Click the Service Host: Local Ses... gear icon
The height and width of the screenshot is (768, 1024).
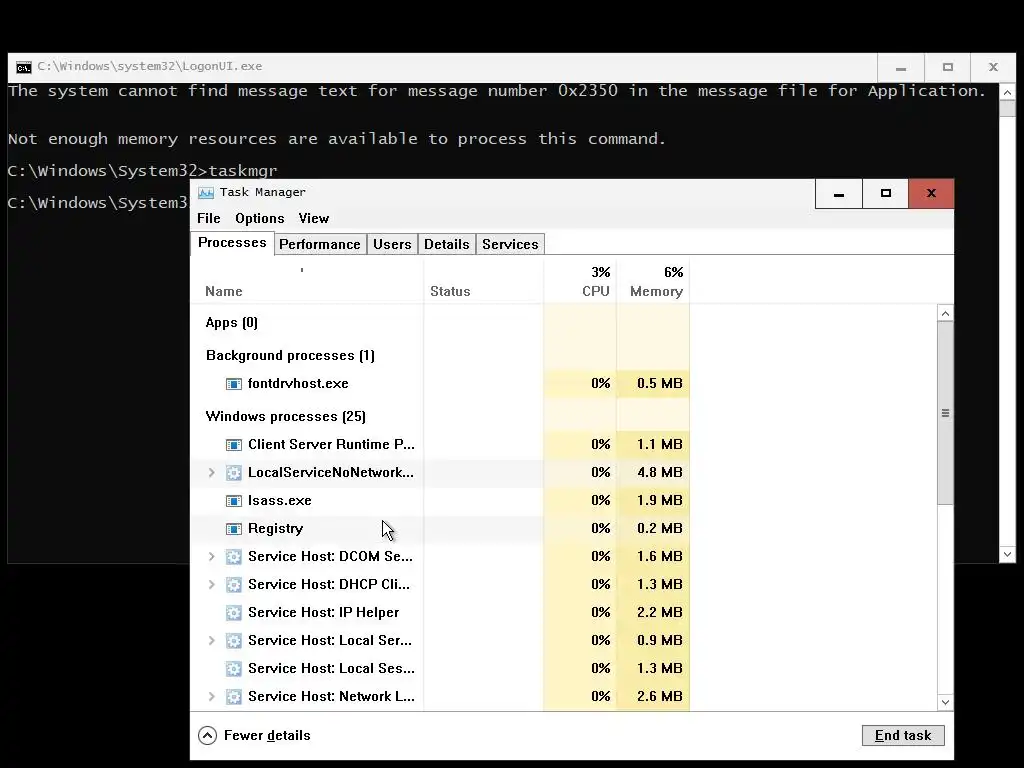[x=233, y=669]
